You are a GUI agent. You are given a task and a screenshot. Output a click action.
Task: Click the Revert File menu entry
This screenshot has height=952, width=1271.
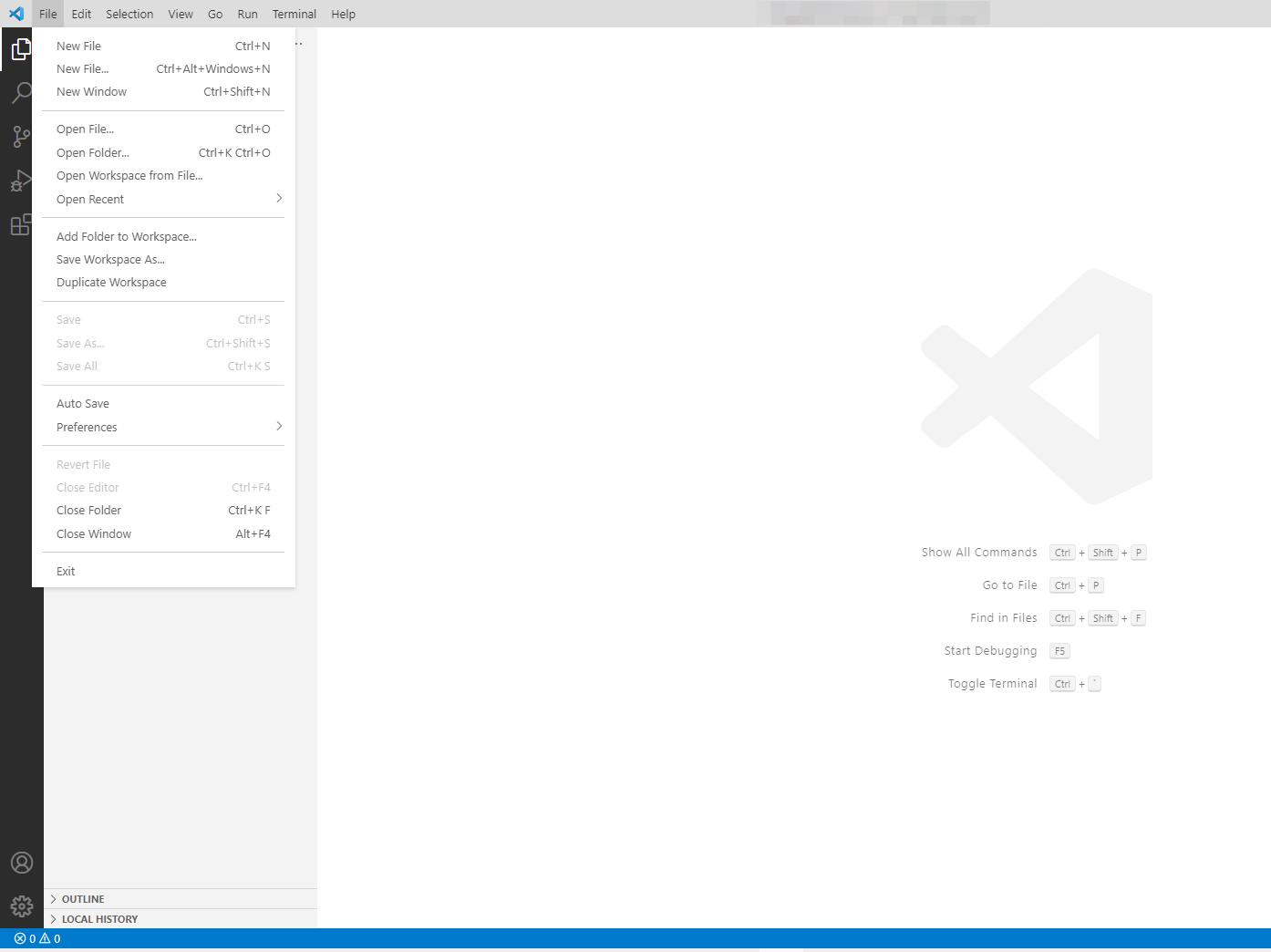(164, 465)
